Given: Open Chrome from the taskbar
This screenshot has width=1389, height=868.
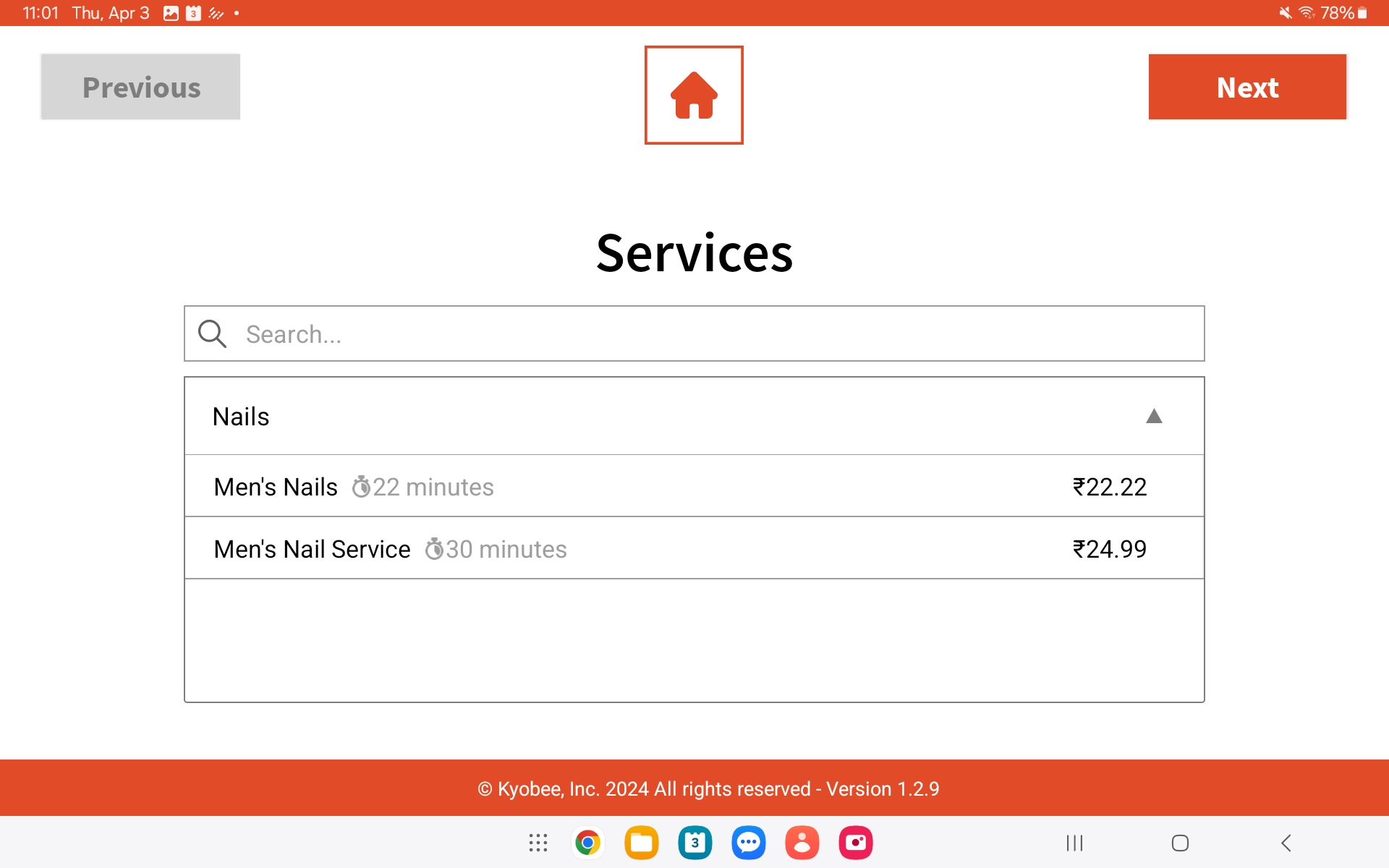Looking at the screenshot, I should (587, 843).
